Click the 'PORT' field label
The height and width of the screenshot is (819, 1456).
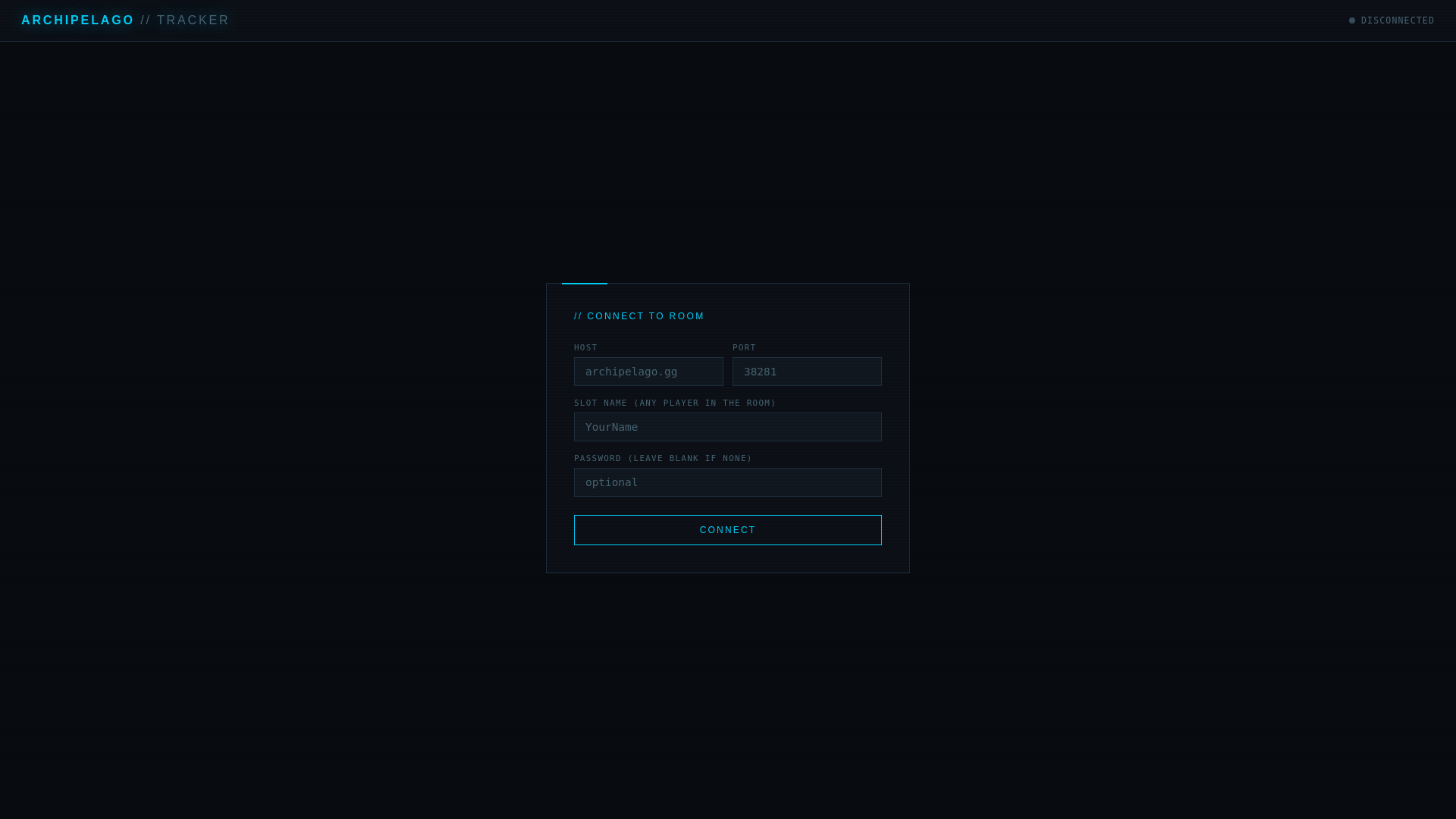point(744,348)
